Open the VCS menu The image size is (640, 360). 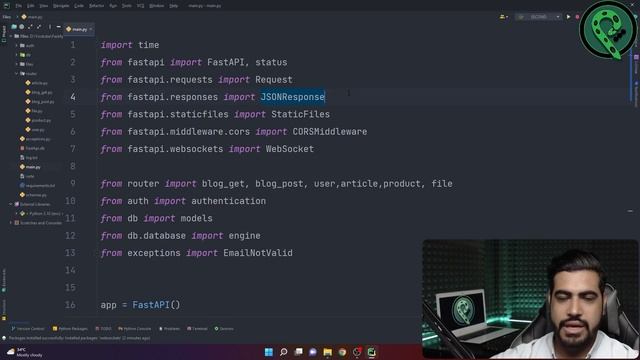pos(140,6)
